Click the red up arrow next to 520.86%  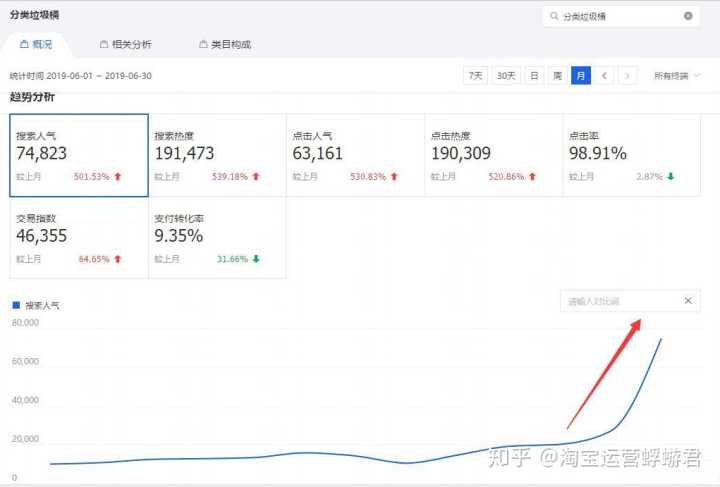532,176
